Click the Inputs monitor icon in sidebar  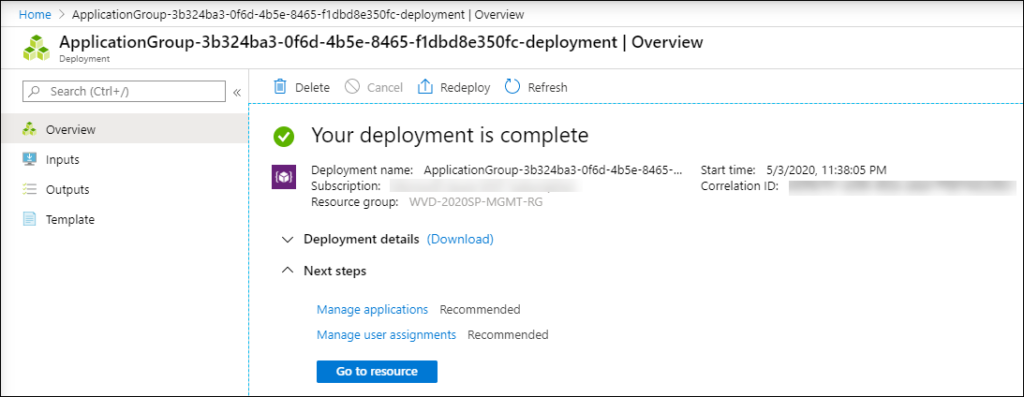29,159
